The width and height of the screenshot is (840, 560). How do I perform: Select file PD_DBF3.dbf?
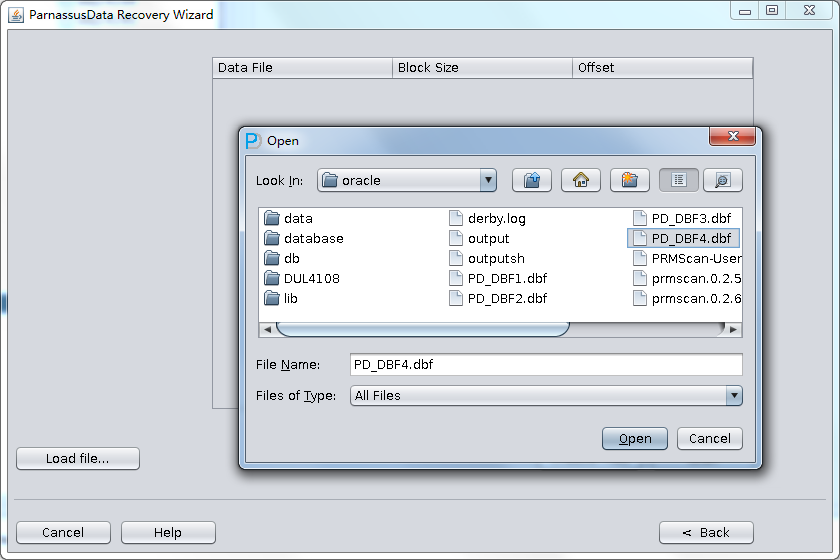[682, 218]
